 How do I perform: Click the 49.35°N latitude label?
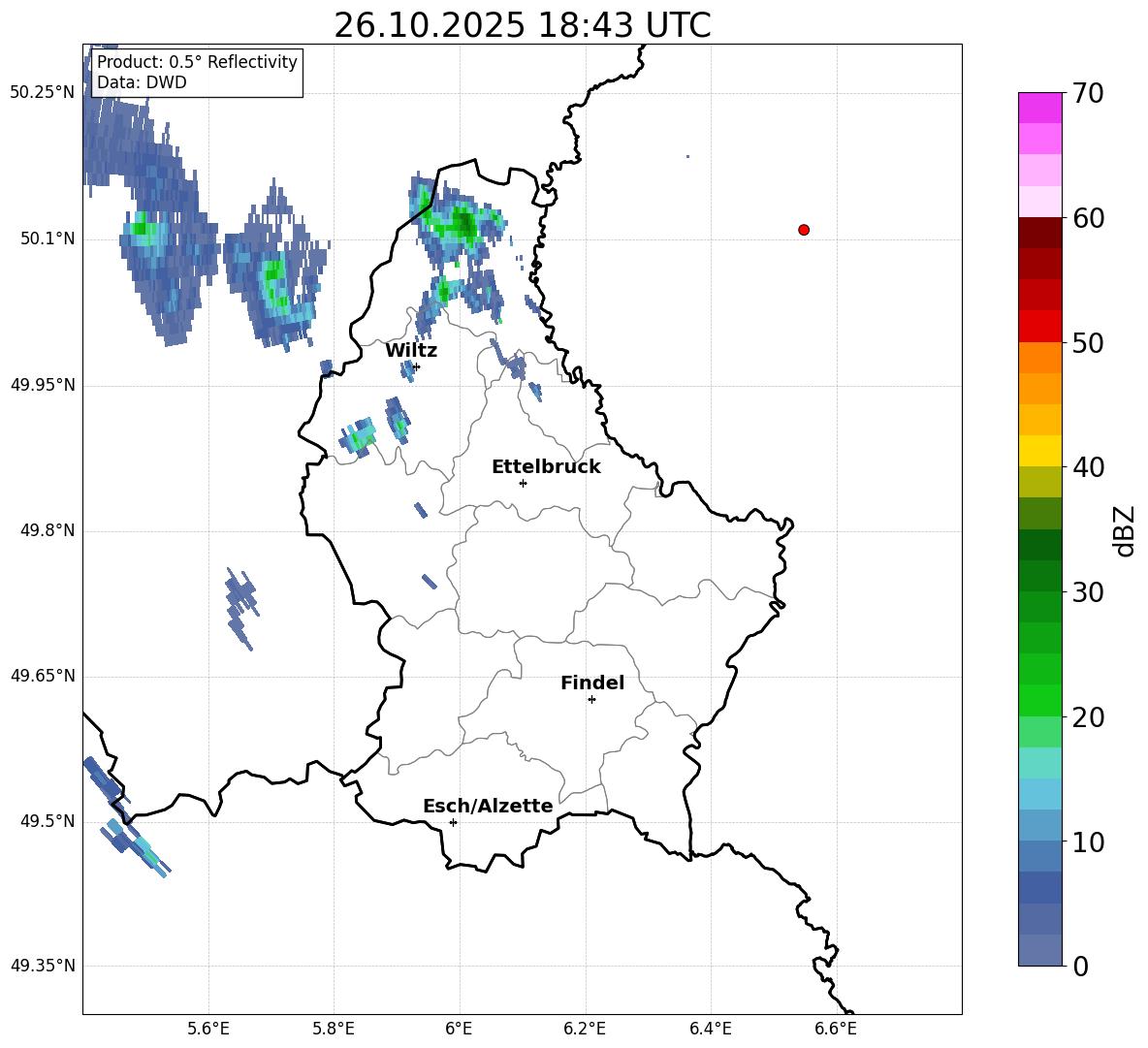pos(43,966)
